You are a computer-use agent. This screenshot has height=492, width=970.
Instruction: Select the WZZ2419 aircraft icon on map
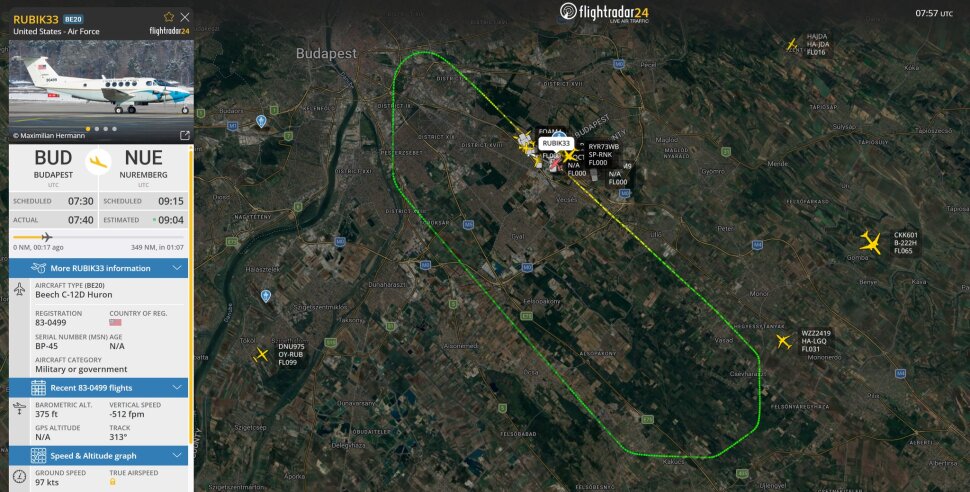784,341
